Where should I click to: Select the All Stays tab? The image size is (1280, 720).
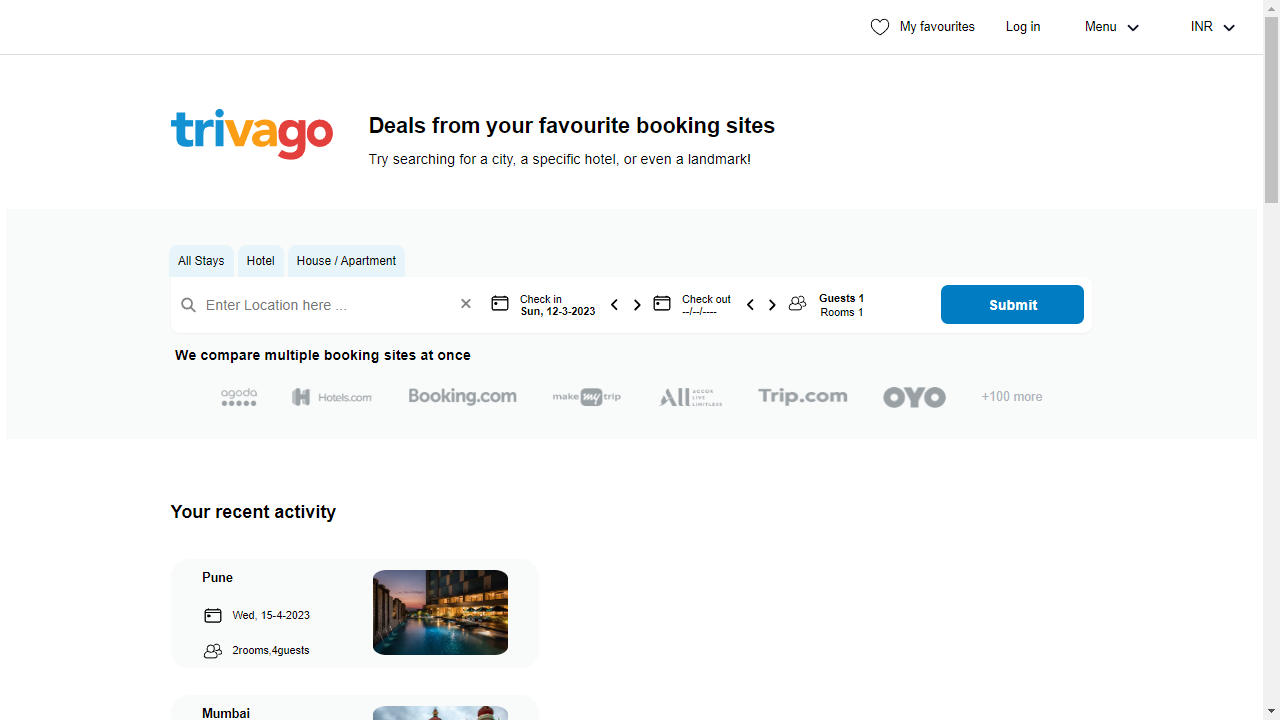[x=201, y=261]
